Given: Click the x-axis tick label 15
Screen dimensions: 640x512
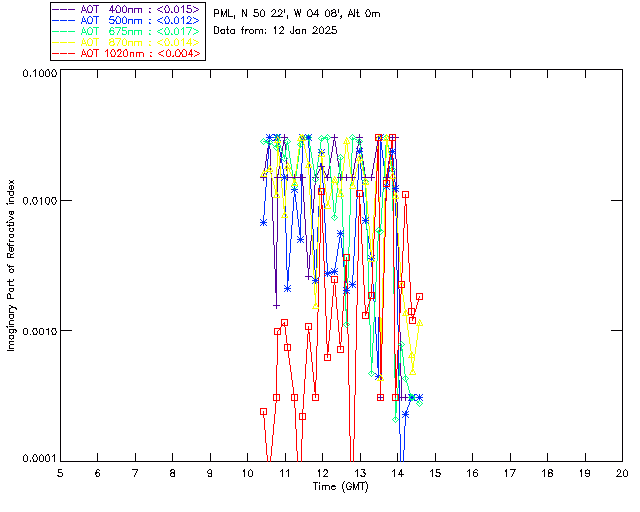Looking at the screenshot, I should [x=435, y=473].
